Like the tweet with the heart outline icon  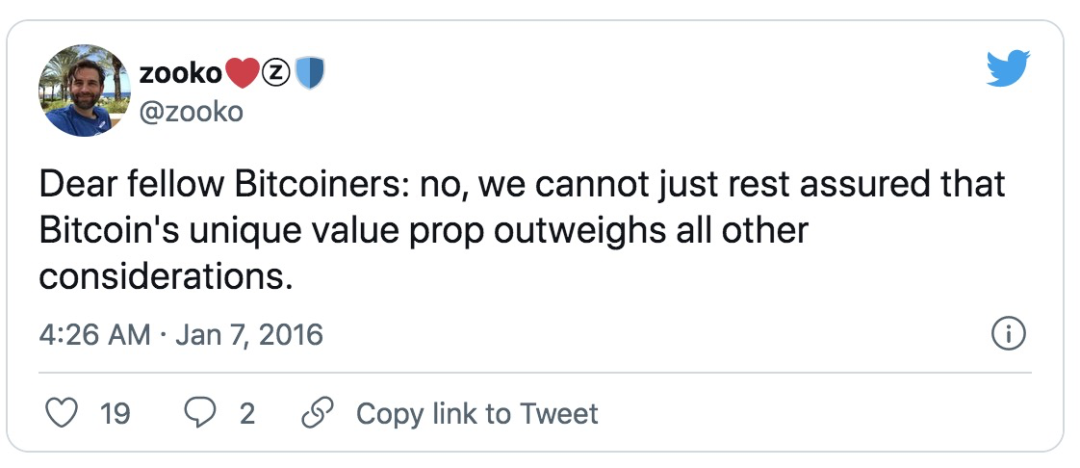click(61, 414)
